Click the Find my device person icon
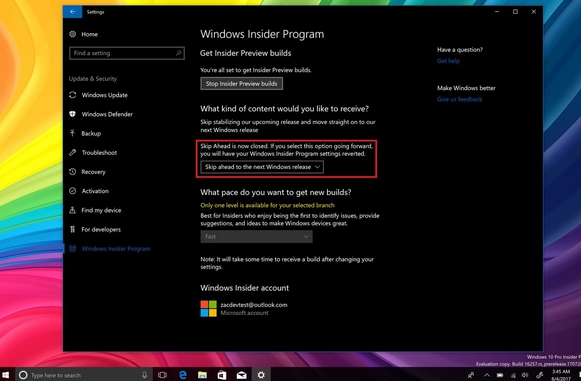The width and height of the screenshot is (581, 381). tap(73, 210)
